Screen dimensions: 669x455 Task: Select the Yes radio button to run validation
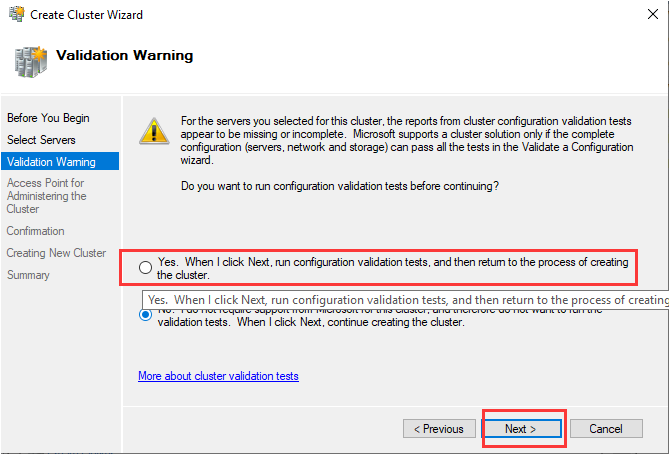coord(146,267)
